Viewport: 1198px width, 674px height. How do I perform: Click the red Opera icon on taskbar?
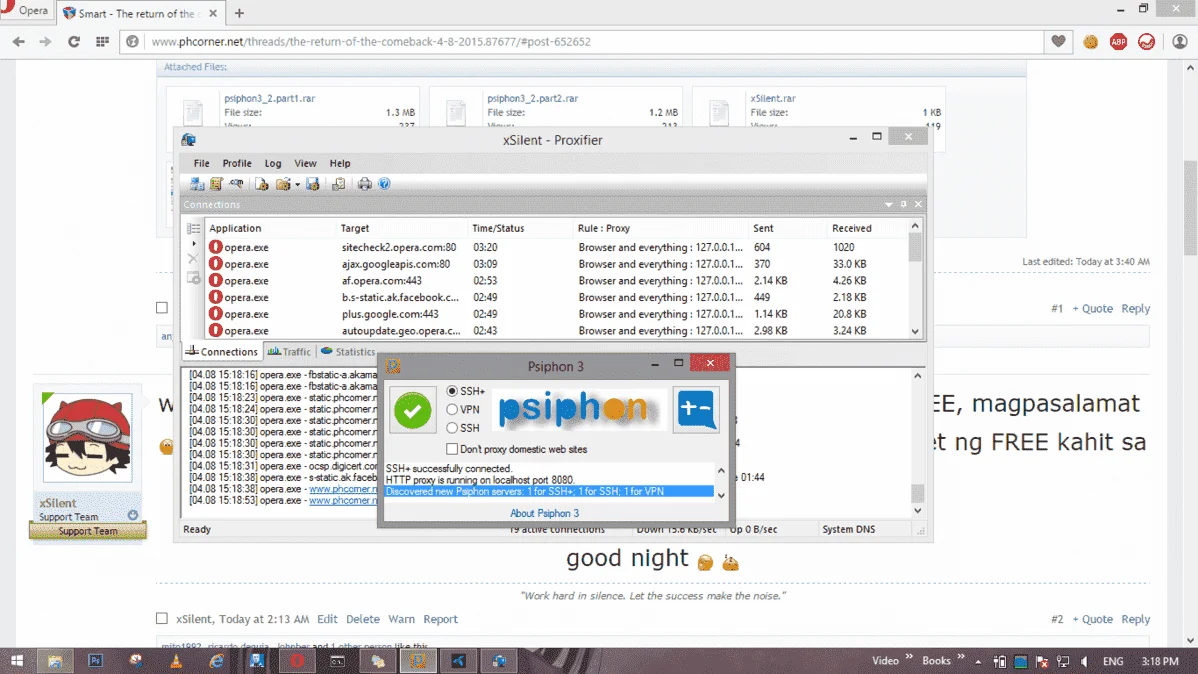click(x=297, y=661)
